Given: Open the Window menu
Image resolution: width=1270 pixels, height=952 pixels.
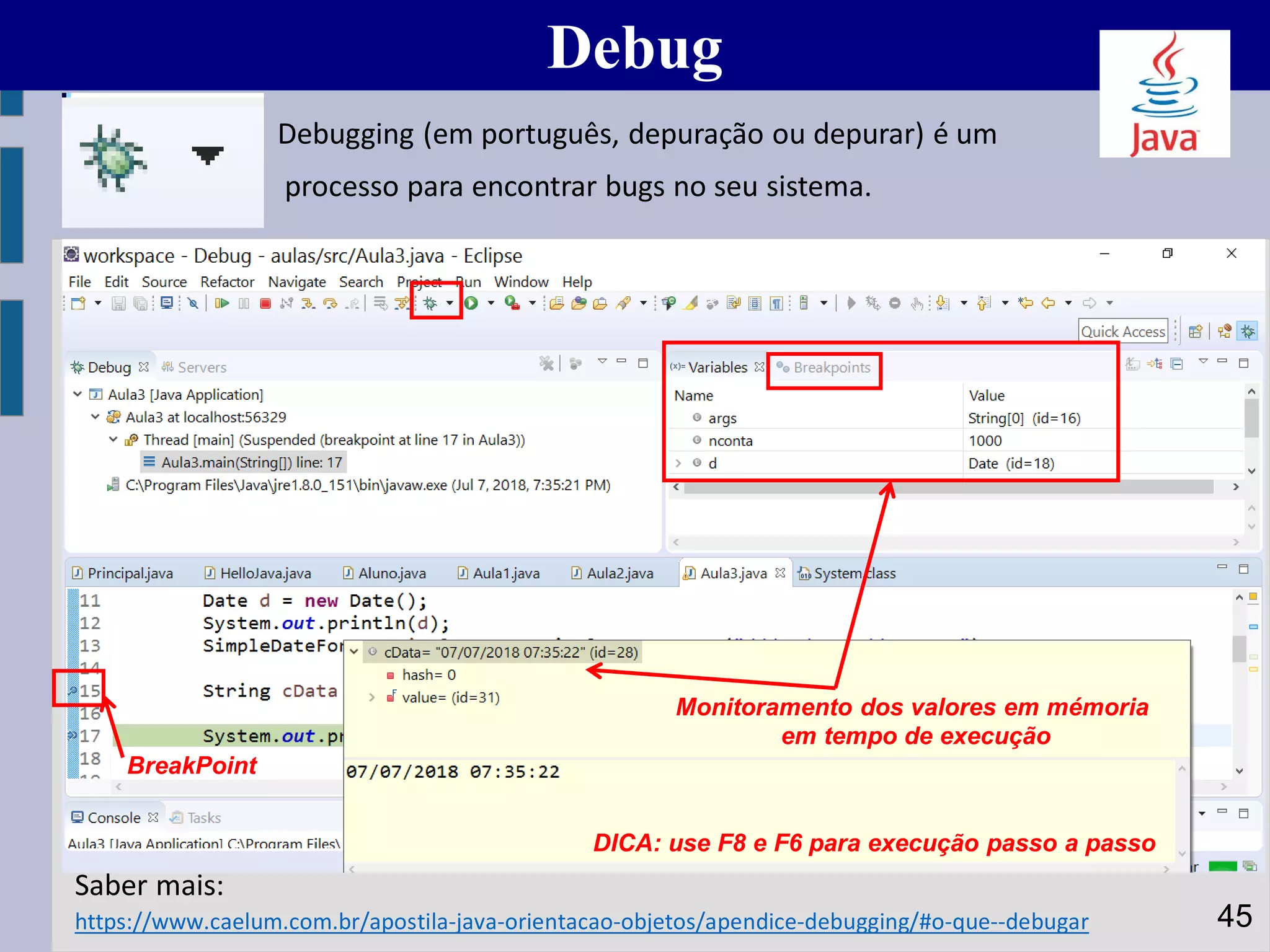Looking at the screenshot, I should pyautogui.click(x=521, y=282).
